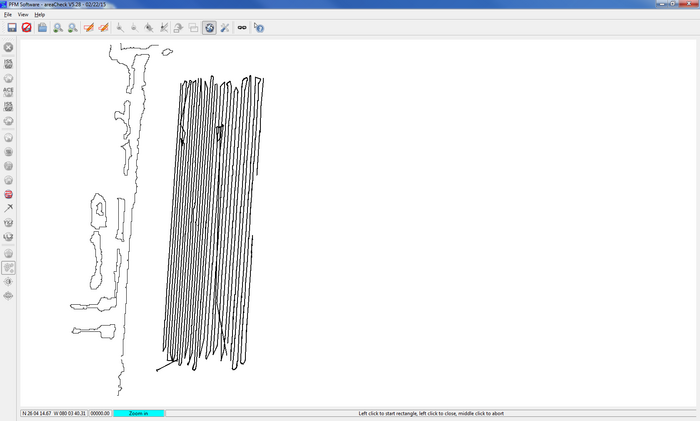Toggle the pressed scattered-dots sidebar button
Viewport: 700px width, 421px height.
[8, 267]
